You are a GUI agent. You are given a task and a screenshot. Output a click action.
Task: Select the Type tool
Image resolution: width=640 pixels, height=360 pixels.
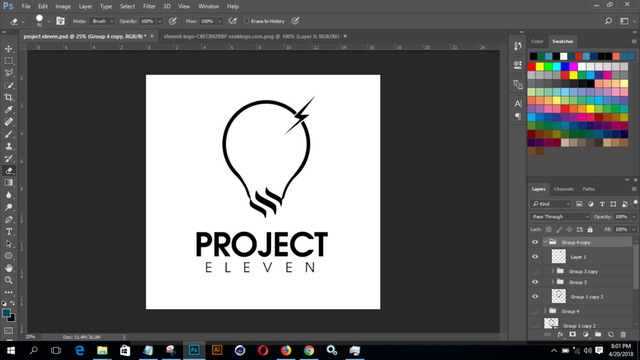(9, 232)
